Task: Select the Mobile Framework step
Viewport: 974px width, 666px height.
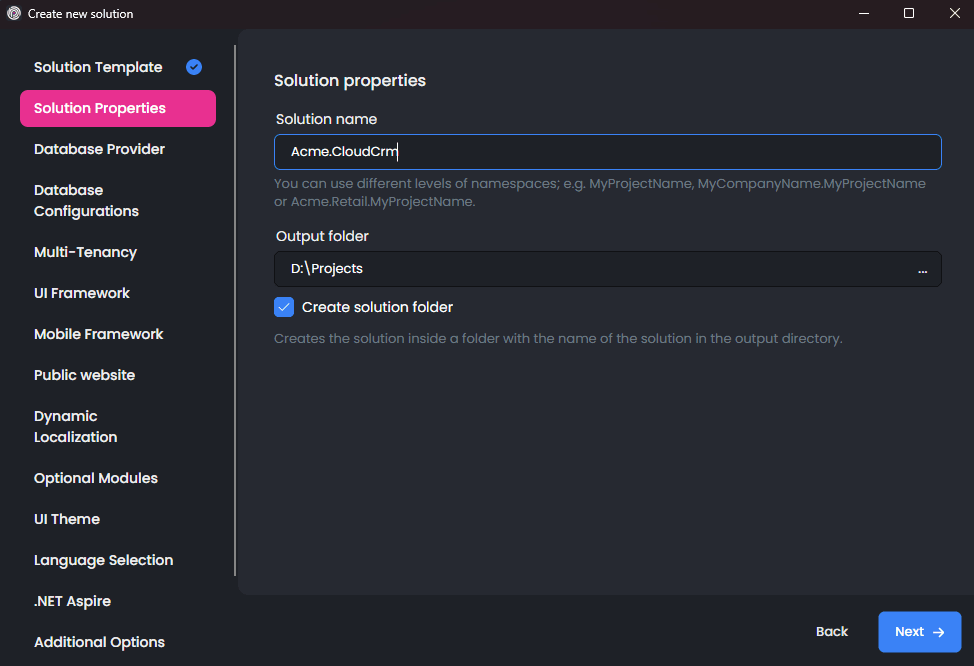Action: tap(98, 334)
